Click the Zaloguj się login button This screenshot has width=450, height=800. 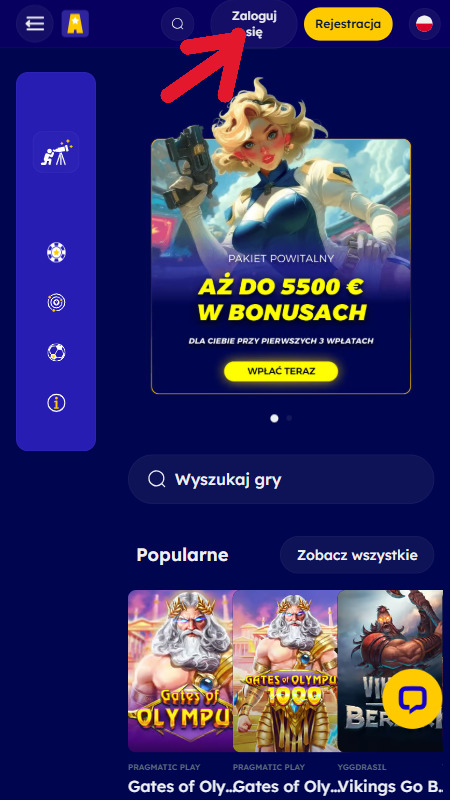pyautogui.click(x=254, y=24)
